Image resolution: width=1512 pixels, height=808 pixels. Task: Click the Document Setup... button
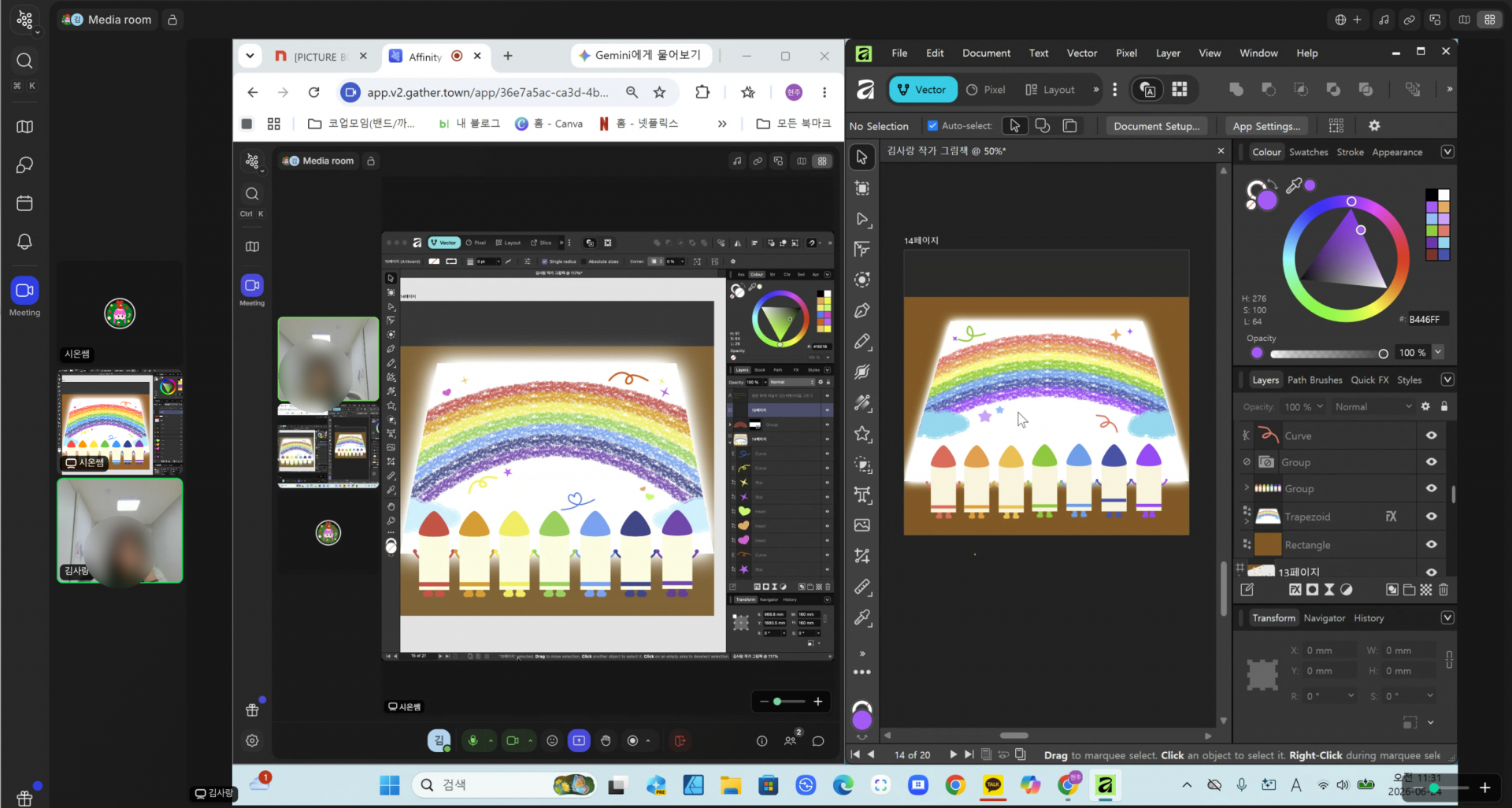[x=1157, y=126]
